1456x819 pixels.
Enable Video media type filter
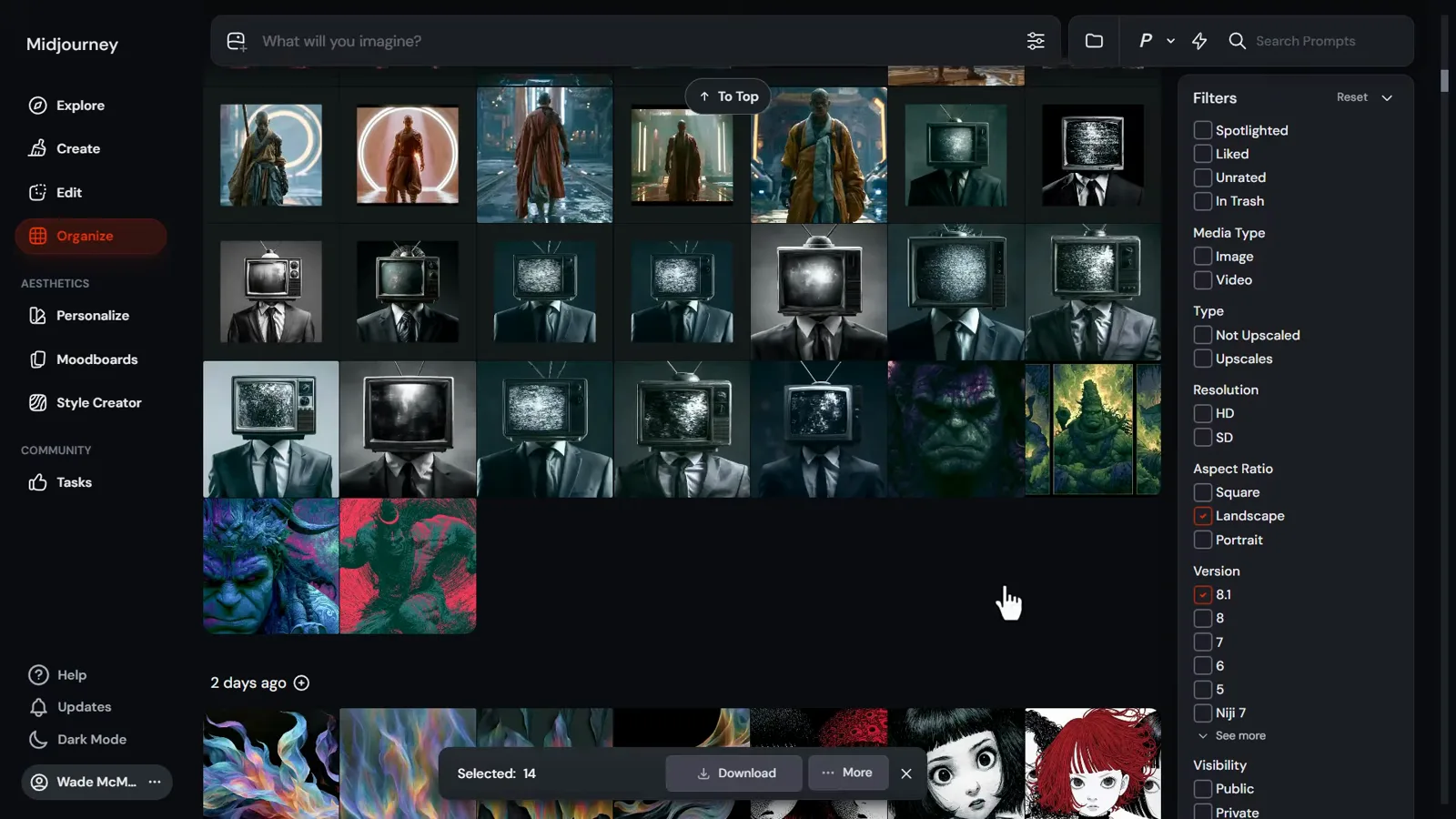click(1202, 280)
